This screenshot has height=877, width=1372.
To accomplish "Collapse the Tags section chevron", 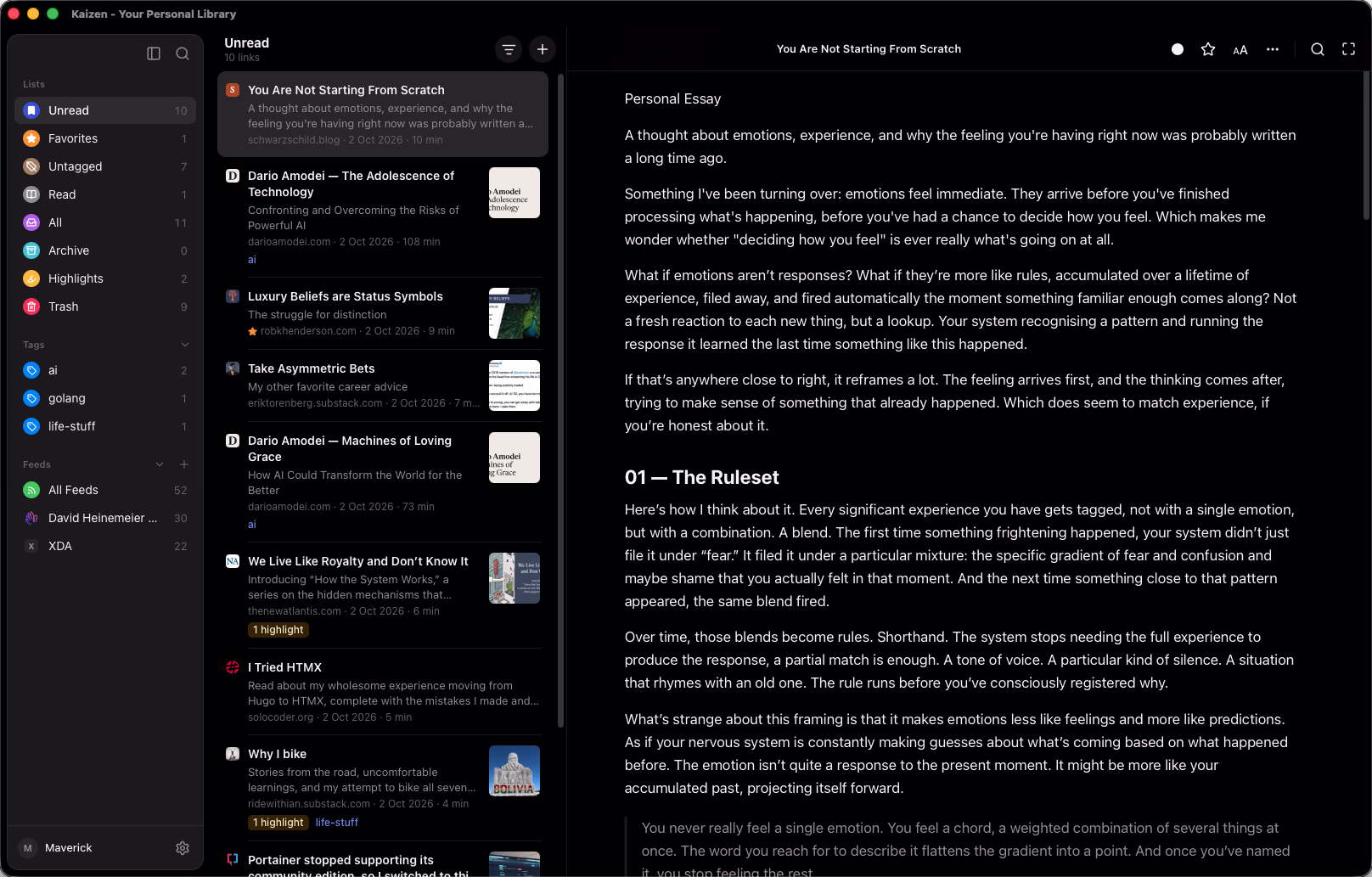I will [185, 345].
